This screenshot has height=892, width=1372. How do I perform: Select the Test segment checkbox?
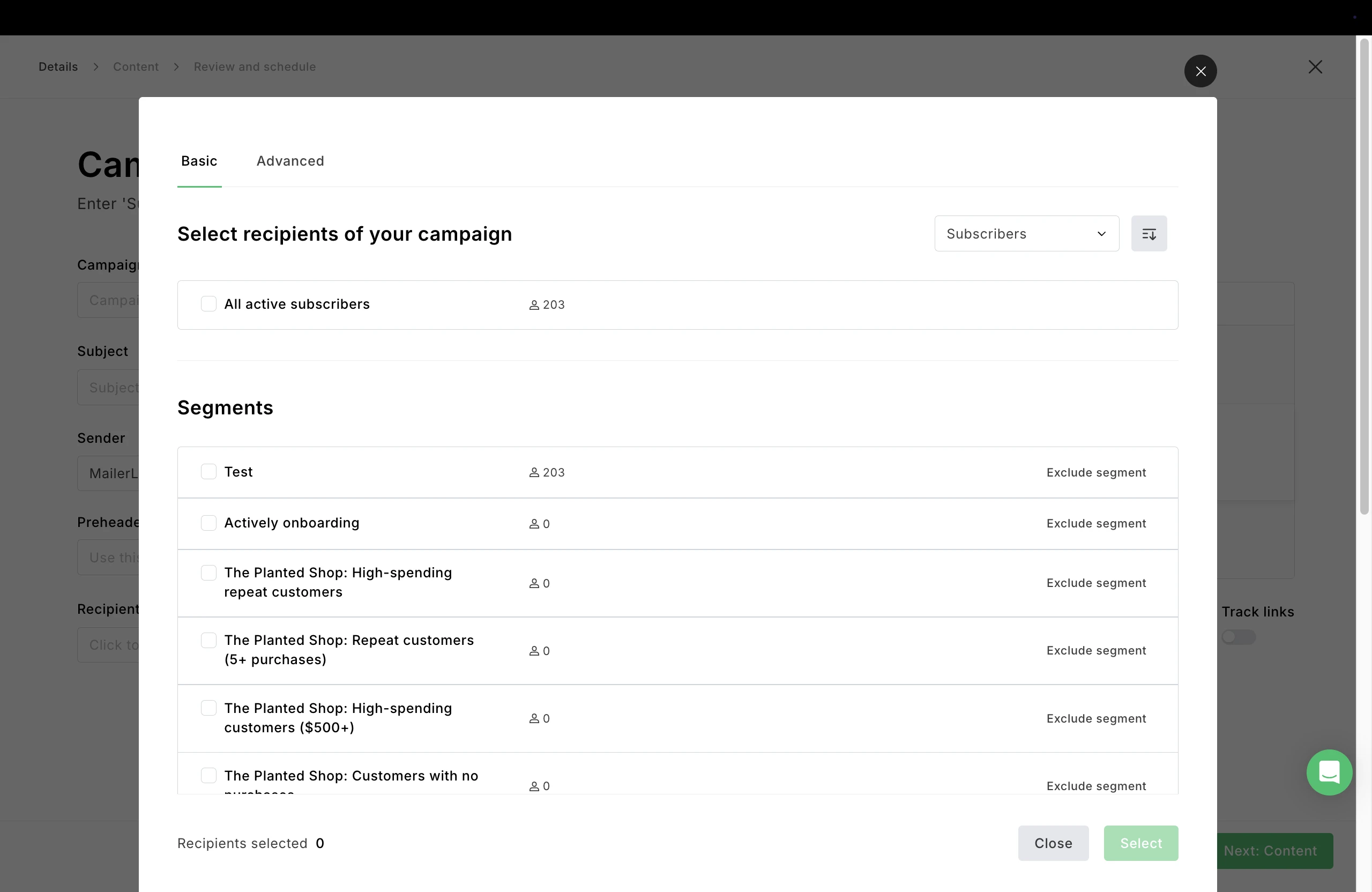coord(208,472)
